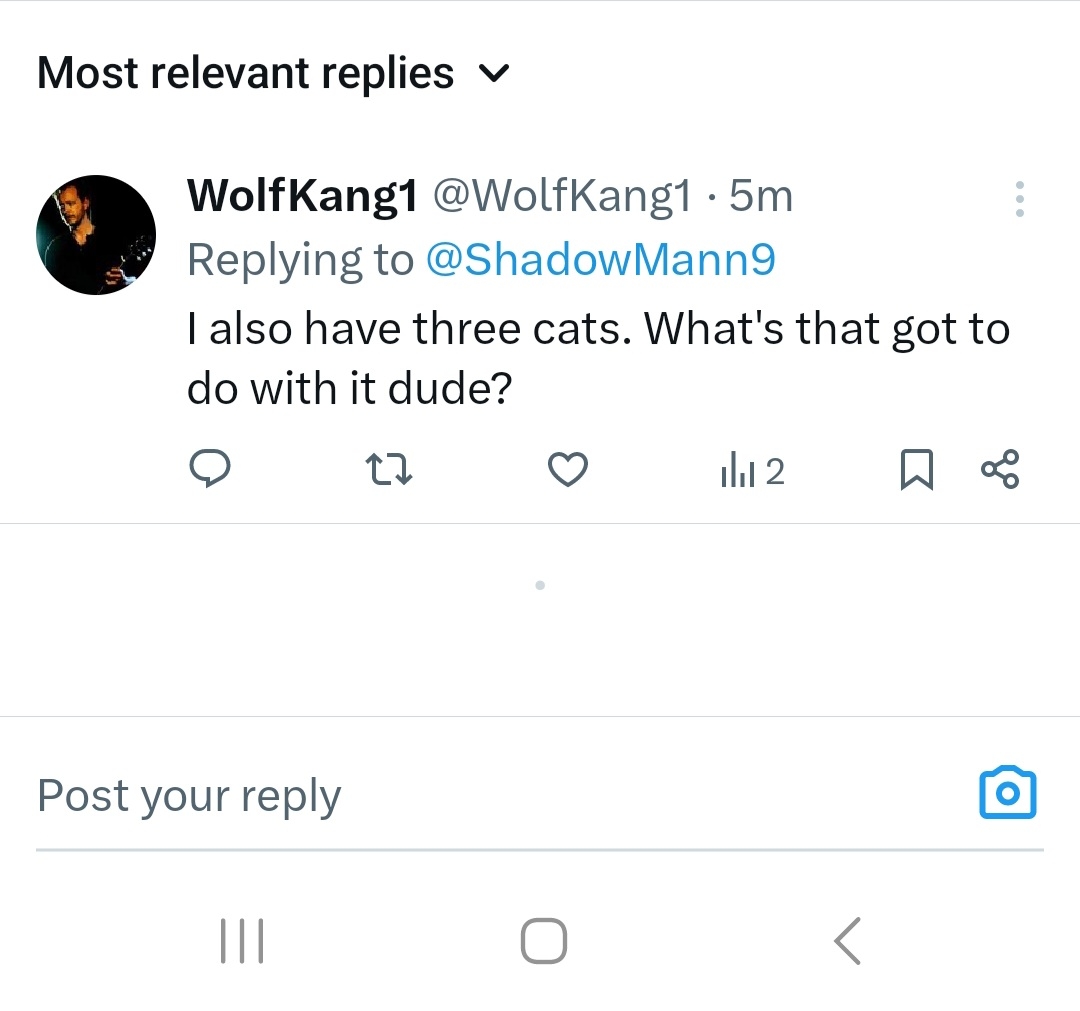Open WolfKang1's profile picture
This screenshot has width=1080, height=1011.
96,235
